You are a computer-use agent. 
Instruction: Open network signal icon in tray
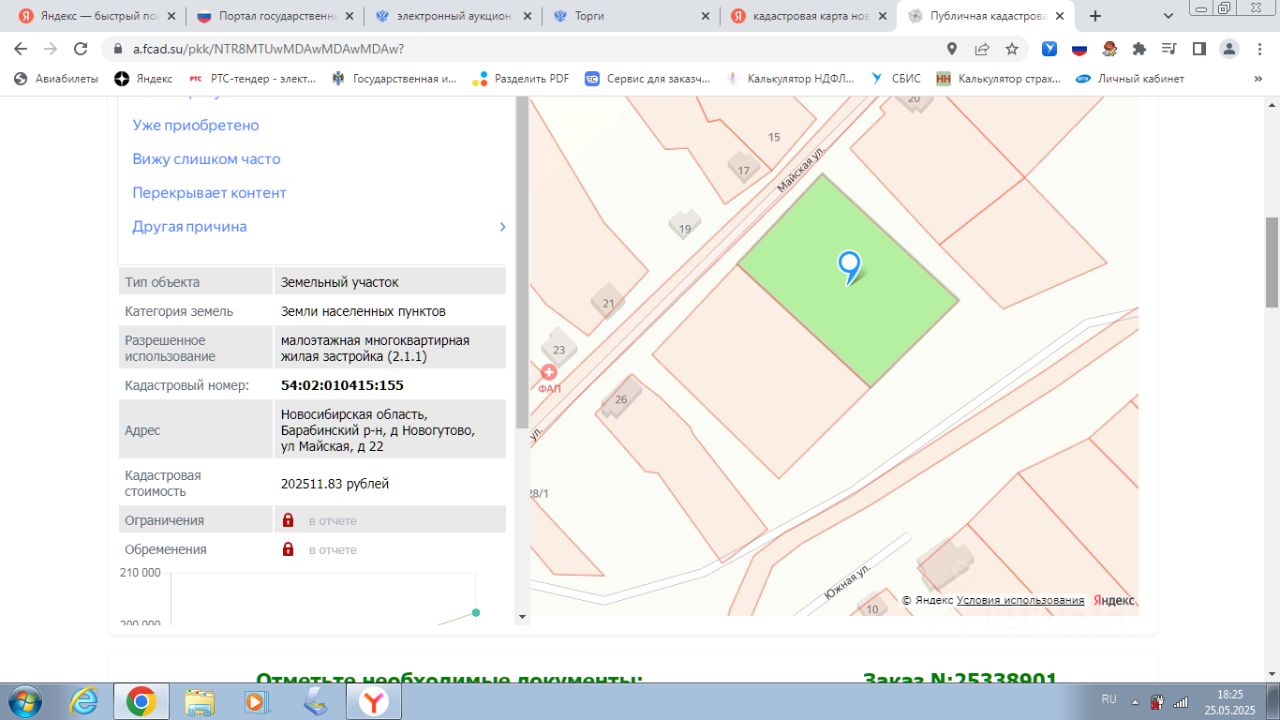(1180, 701)
